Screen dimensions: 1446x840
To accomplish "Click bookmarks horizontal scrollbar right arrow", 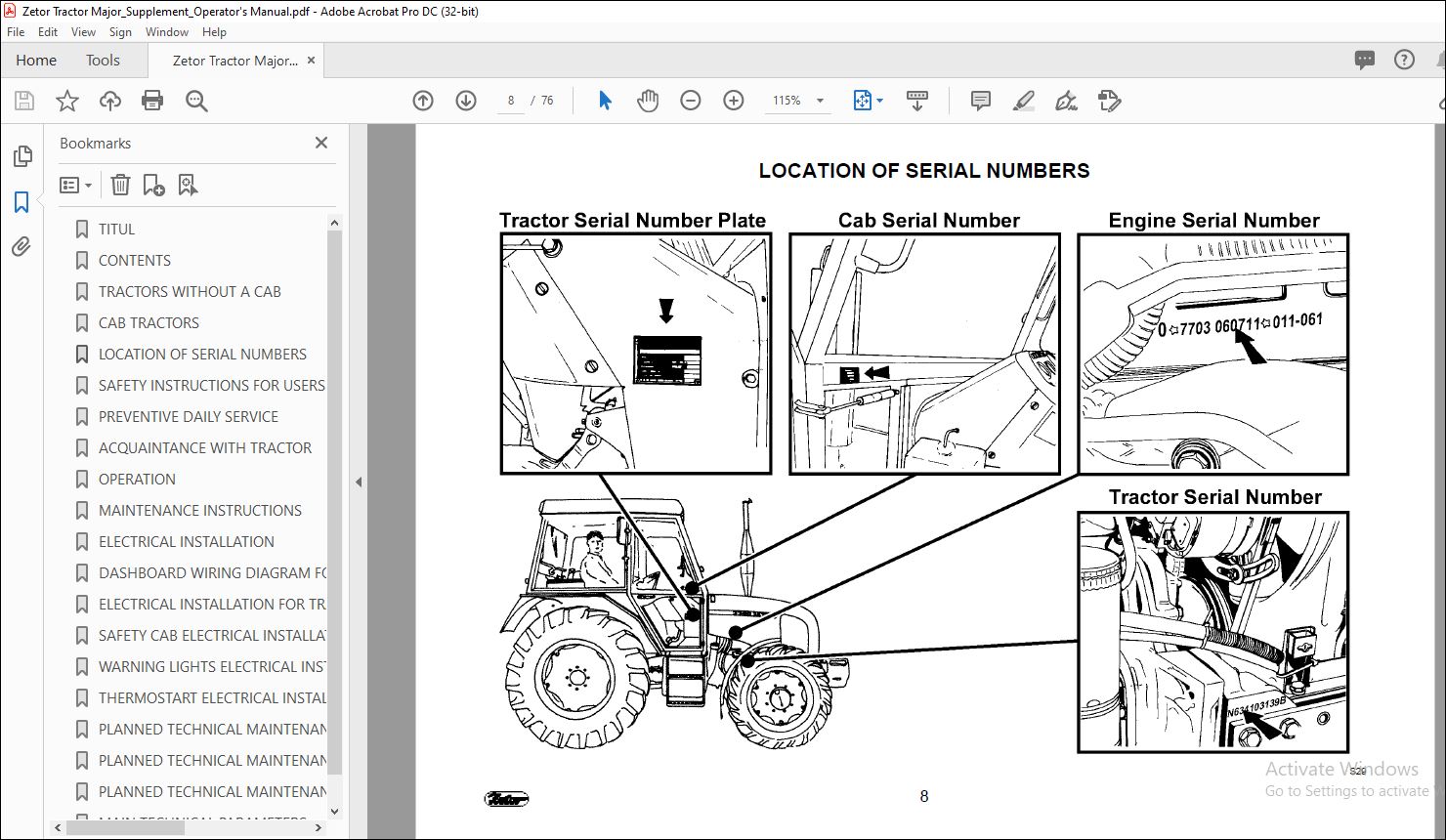I will pos(319,827).
